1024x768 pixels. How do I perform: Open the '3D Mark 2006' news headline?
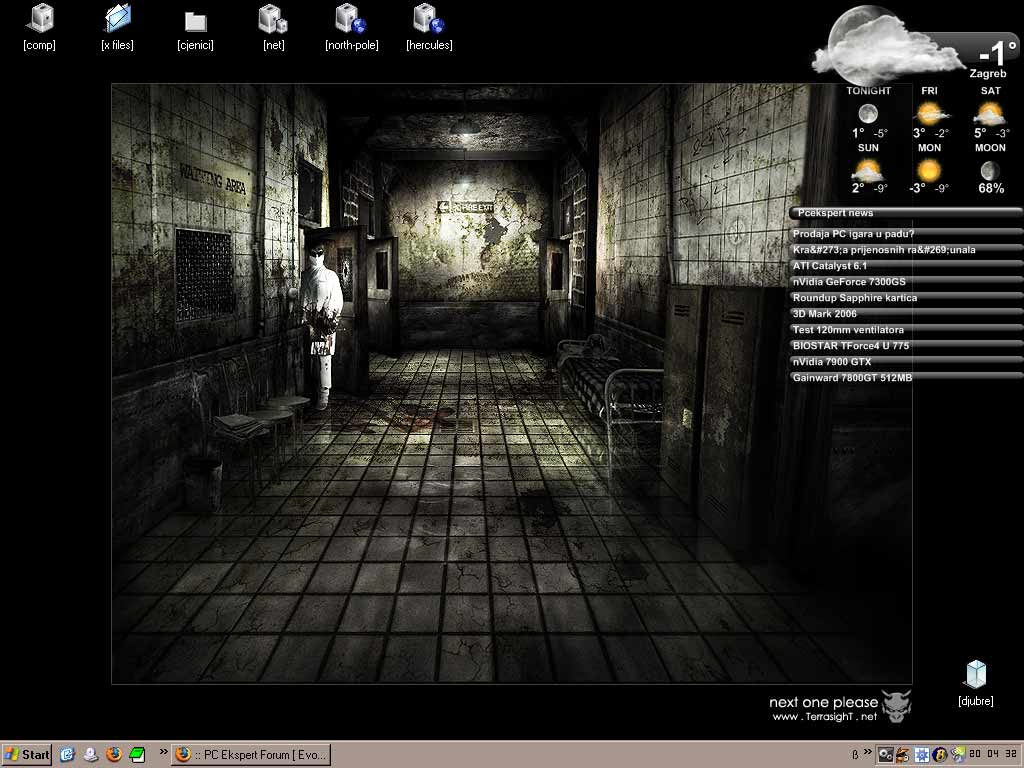point(824,314)
